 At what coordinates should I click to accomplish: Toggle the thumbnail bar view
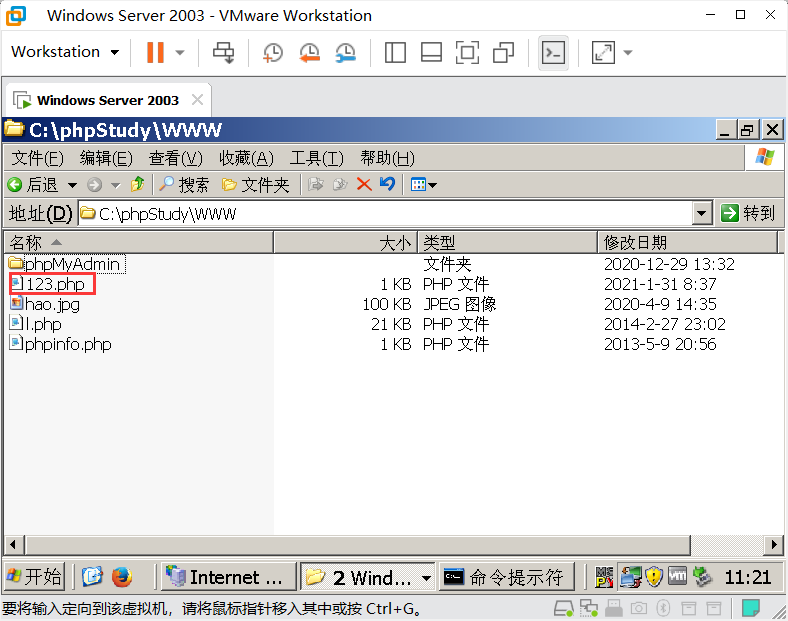tap(431, 52)
